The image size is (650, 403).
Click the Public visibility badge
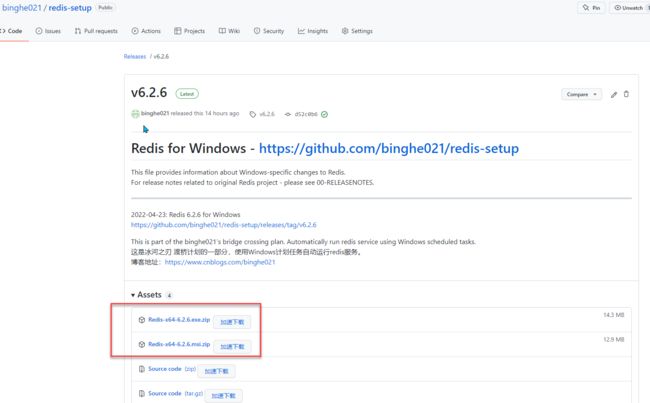pyautogui.click(x=105, y=7)
